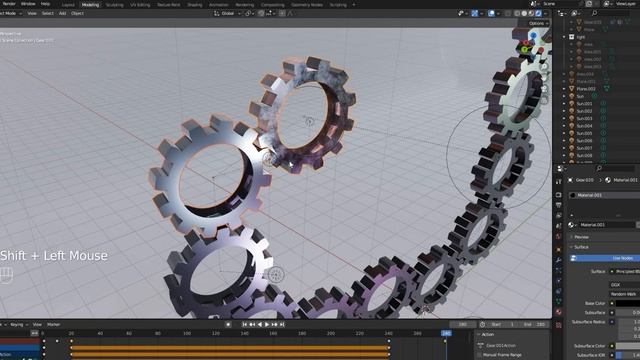Toggle Sun.001 light data icon

(603, 104)
